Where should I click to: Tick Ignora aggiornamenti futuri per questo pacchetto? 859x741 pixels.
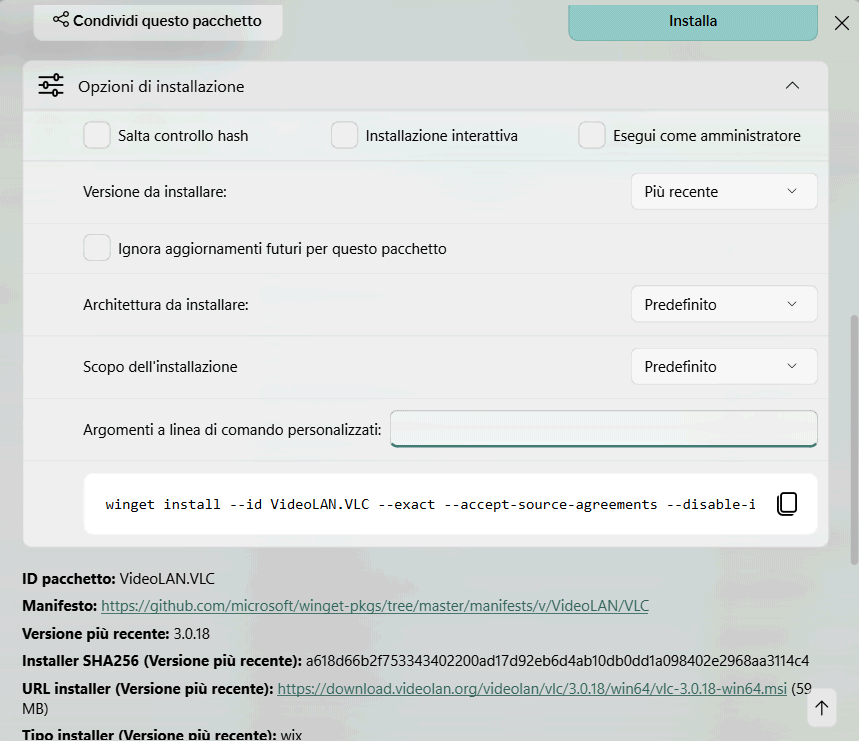[97, 248]
